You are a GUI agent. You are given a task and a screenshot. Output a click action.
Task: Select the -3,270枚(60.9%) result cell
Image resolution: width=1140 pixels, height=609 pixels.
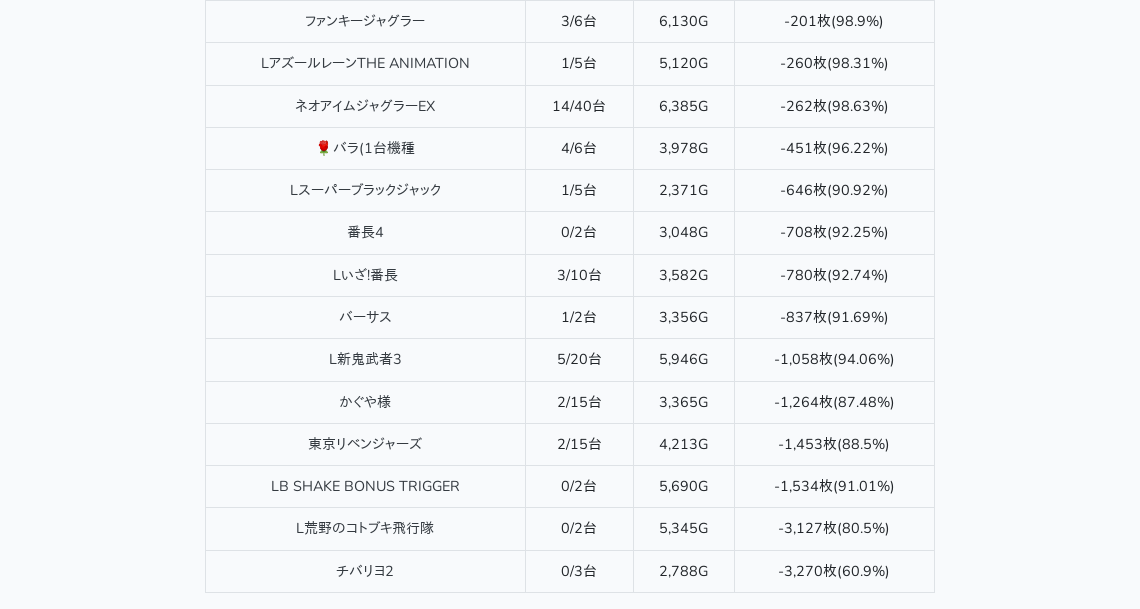point(834,571)
